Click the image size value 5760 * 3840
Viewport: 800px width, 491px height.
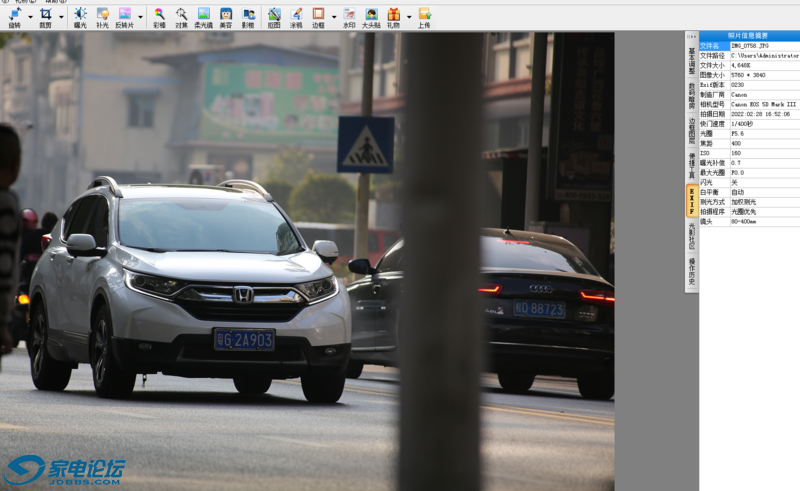click(x=748, y=75)
